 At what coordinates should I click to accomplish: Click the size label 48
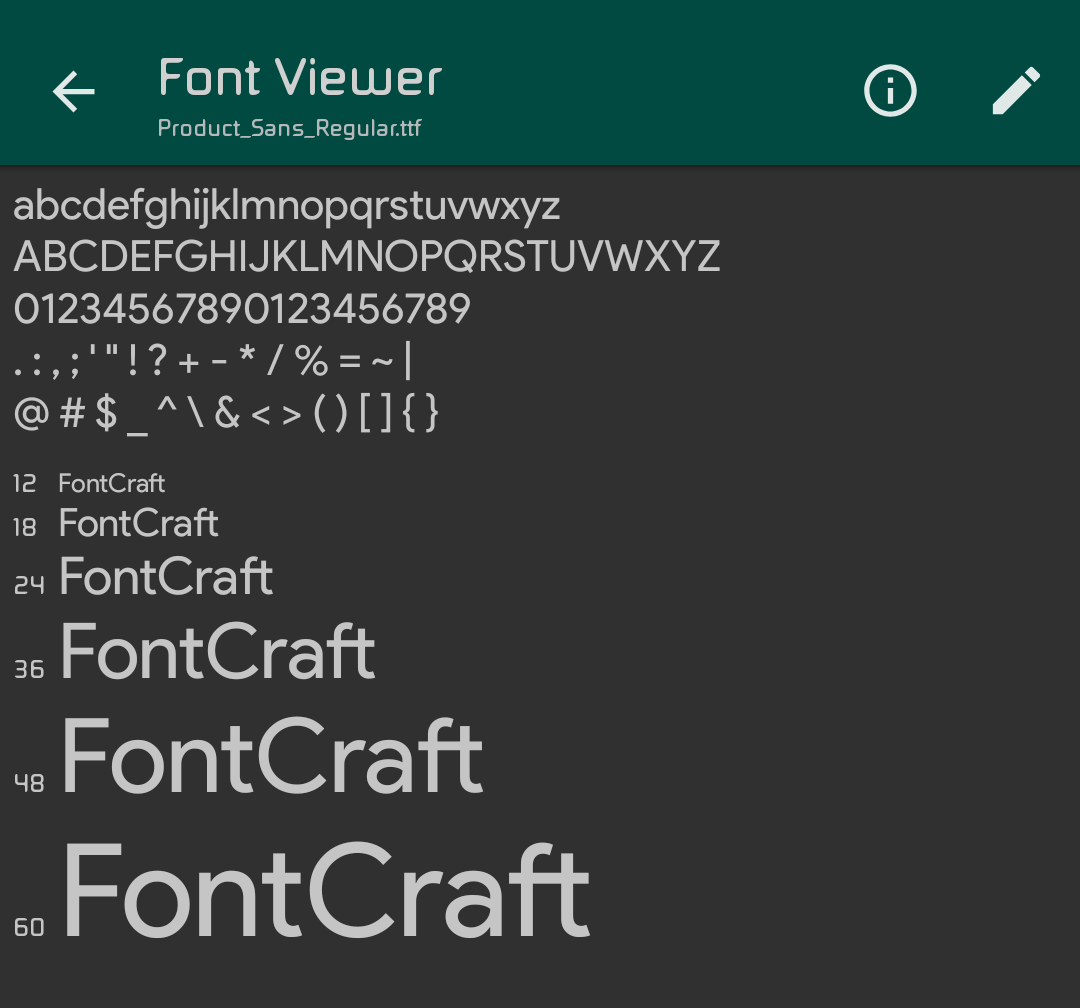pyautogui.click(x=29, y=783)
